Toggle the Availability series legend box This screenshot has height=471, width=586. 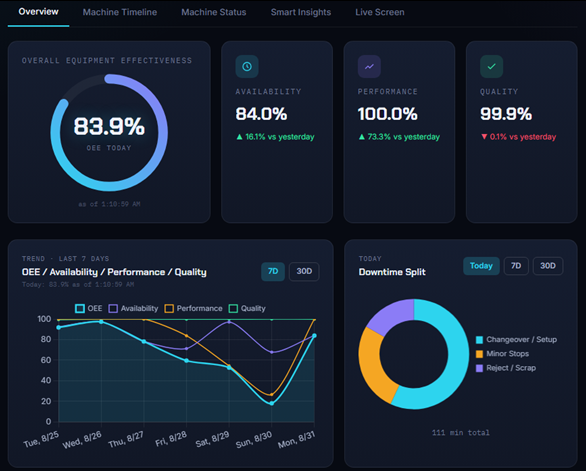pyautogui.click(x=113, y=308)
